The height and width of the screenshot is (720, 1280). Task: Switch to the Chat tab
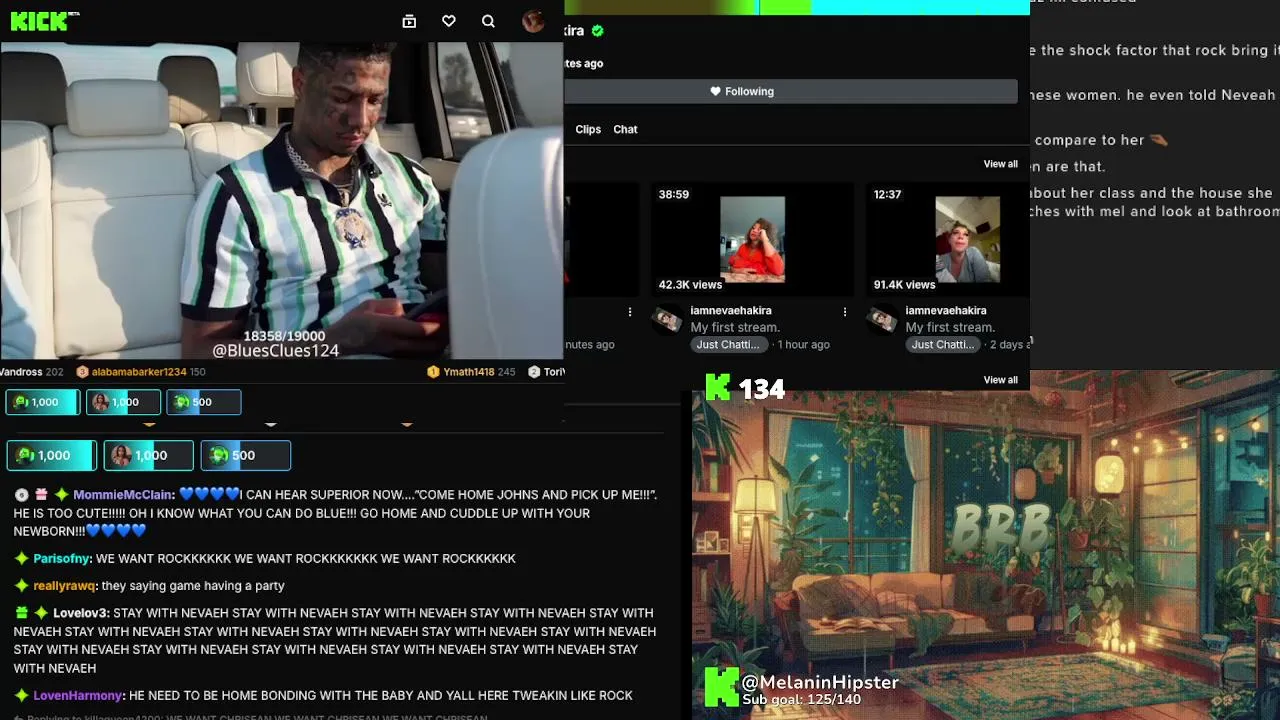(625, 129)
